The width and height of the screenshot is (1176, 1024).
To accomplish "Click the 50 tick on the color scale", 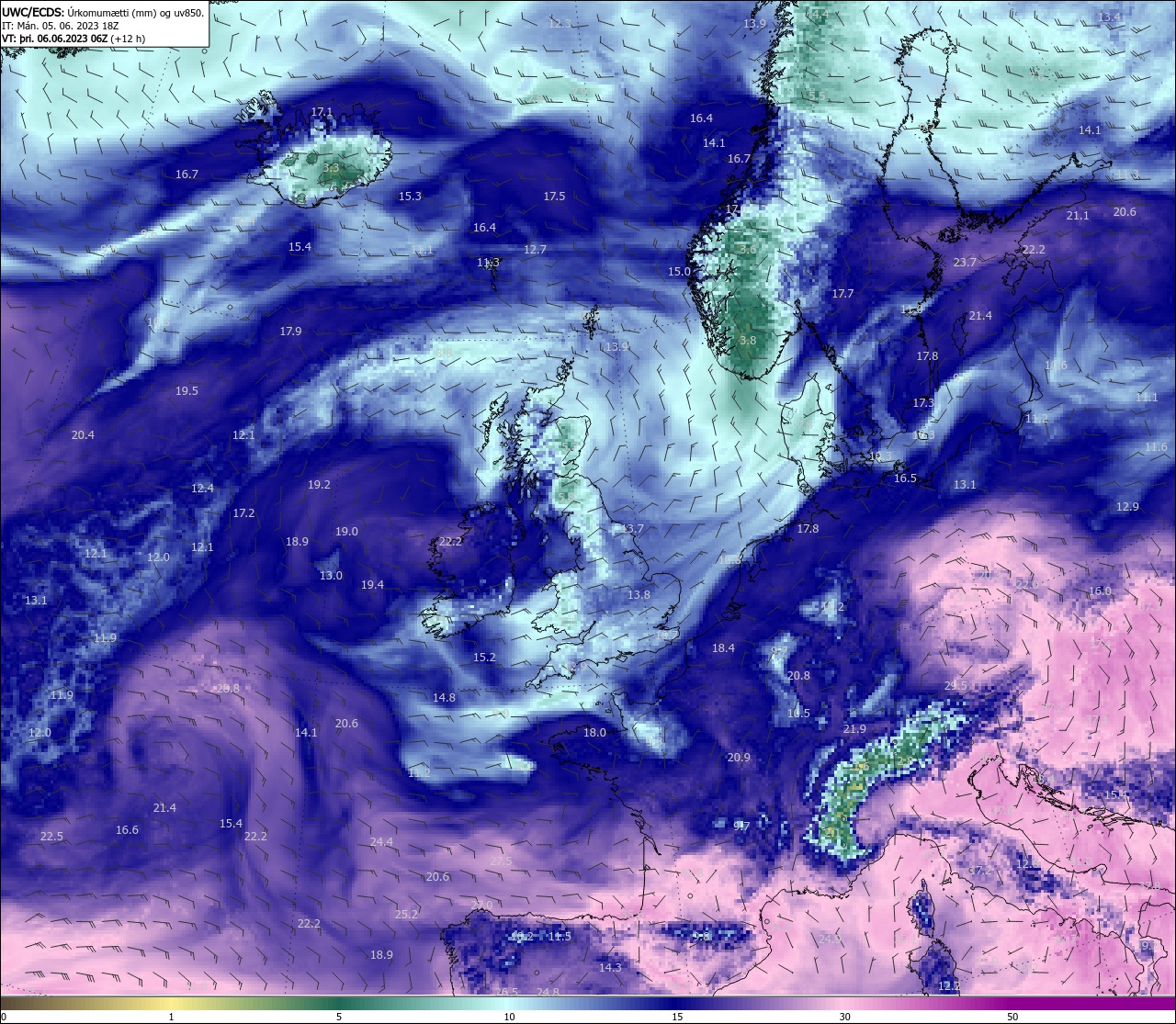I will coord(1012,1017).
